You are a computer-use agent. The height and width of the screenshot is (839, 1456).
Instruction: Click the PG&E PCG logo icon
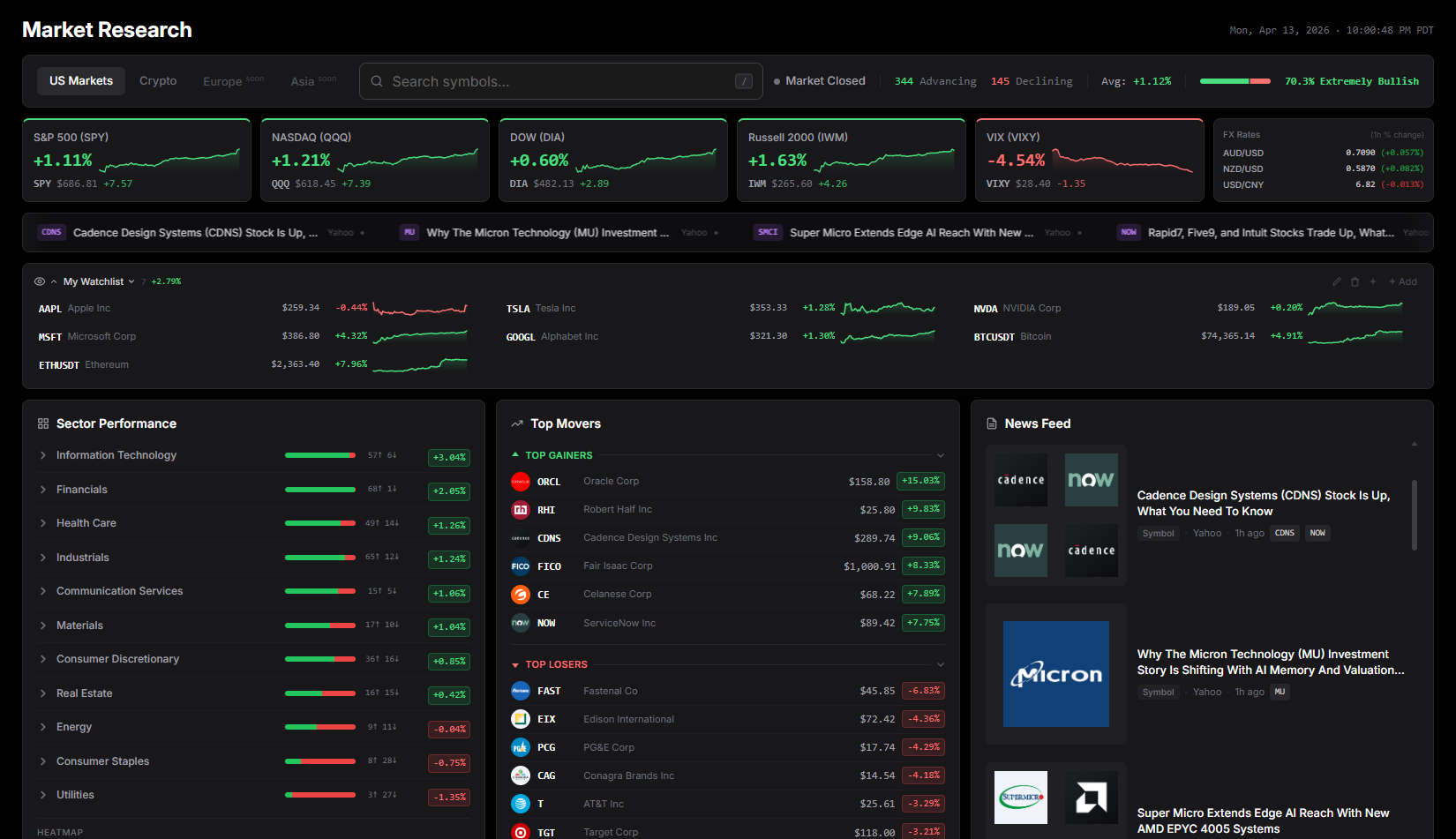[521, 747]
